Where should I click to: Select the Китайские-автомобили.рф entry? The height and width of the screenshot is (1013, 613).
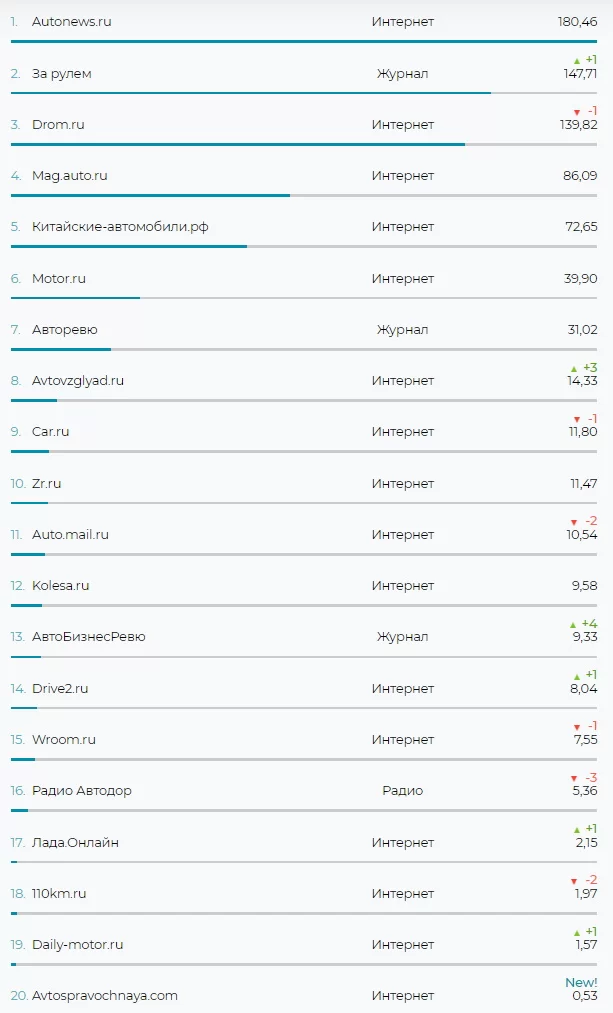point(120,227)
